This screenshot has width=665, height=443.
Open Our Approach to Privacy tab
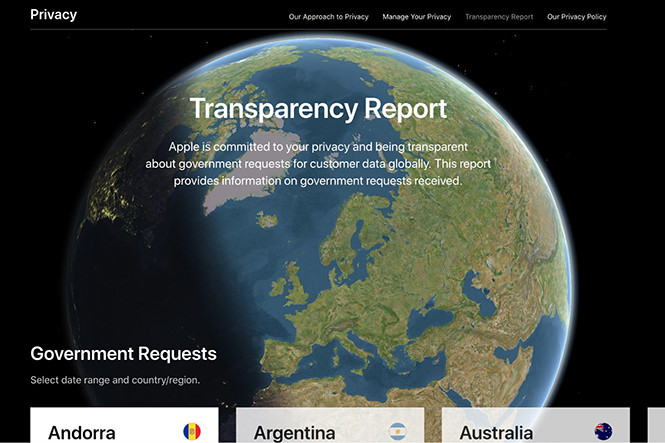click(329, 17)
